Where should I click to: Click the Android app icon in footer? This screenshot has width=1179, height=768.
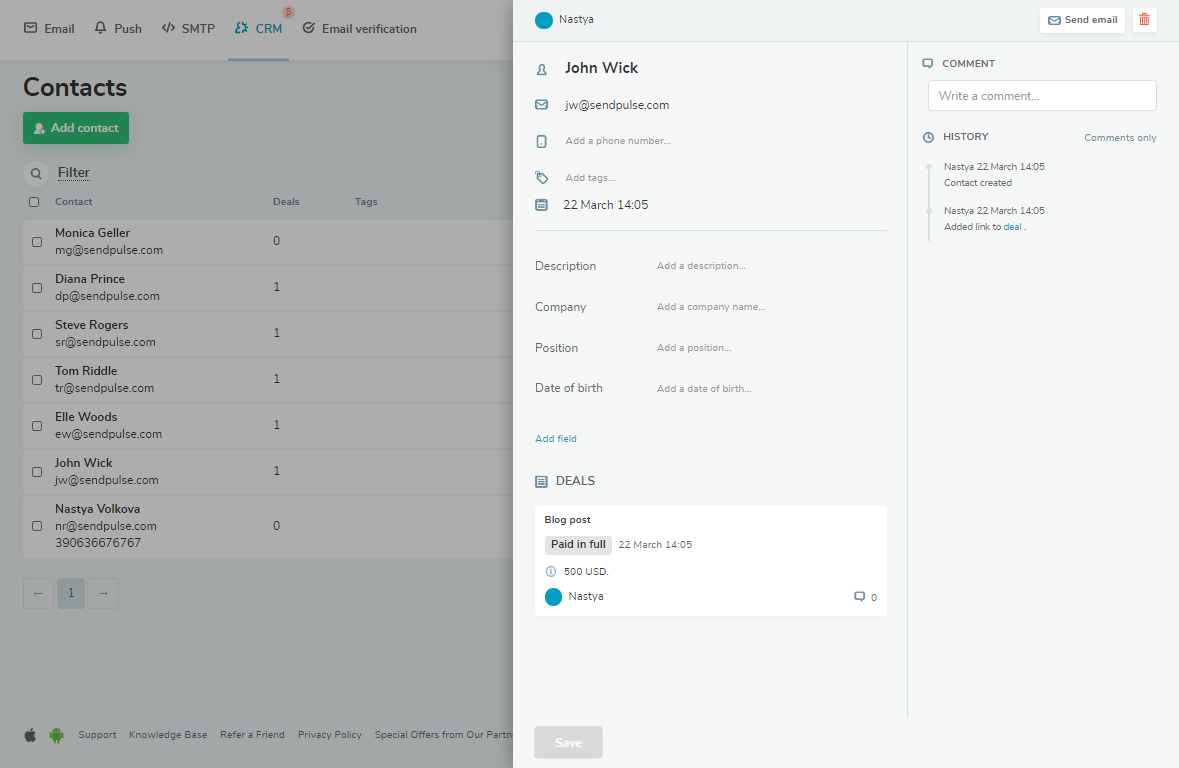tap(56, 735)
